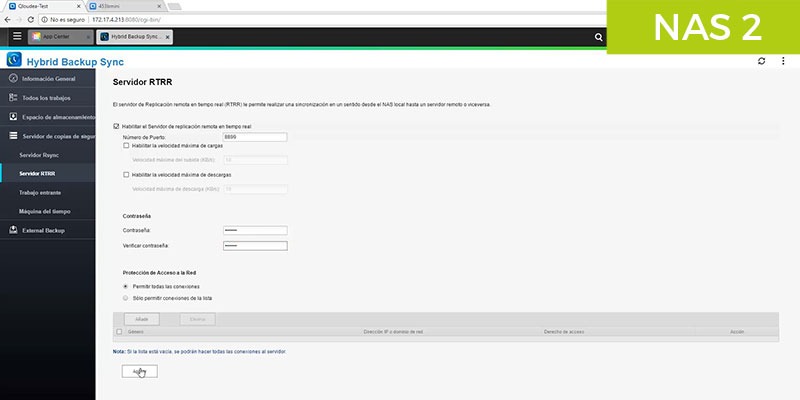The width and height of the screenshot is (800, 400).
Task: Click the External Backup sidebar icon
Action: [x=13, y=230]
